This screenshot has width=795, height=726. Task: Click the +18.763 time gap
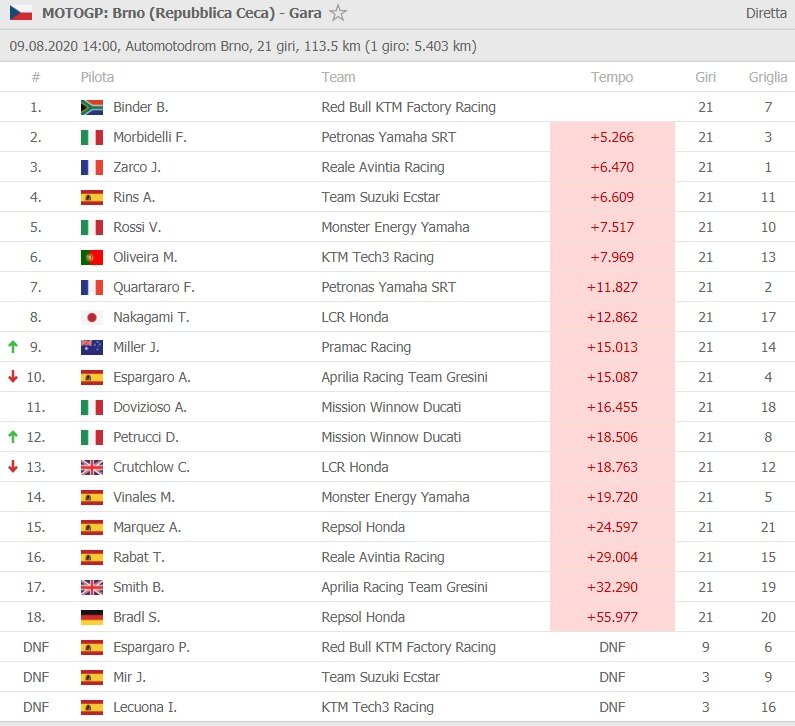pyautogui.click(x=612, y=467)
